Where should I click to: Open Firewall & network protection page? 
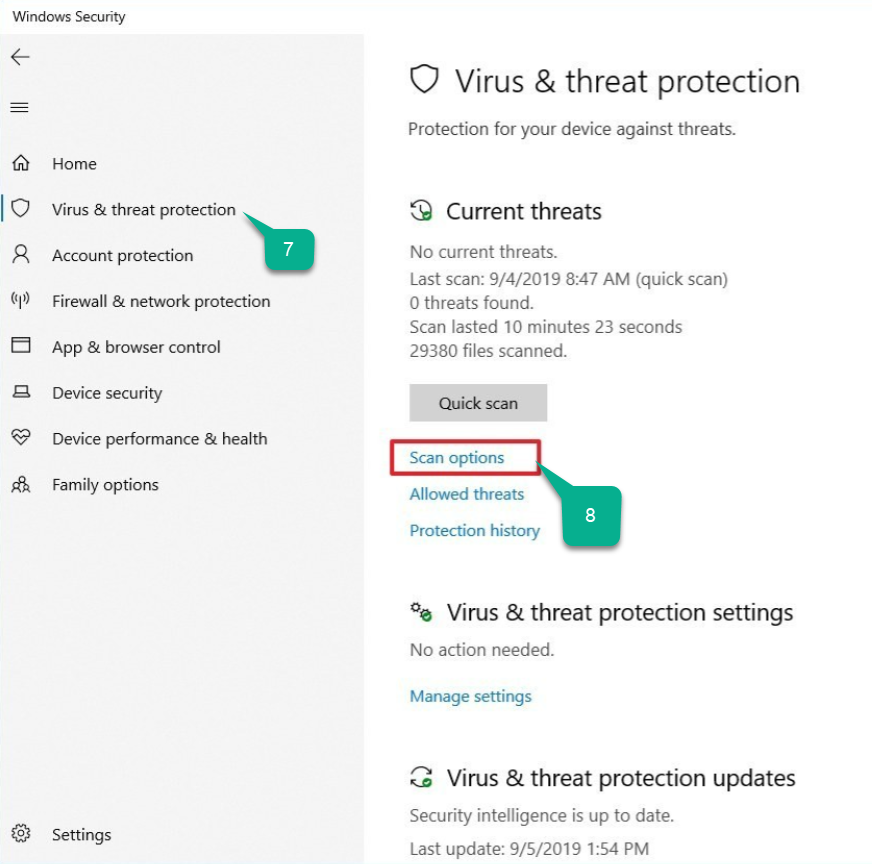[x=161, y=301]
